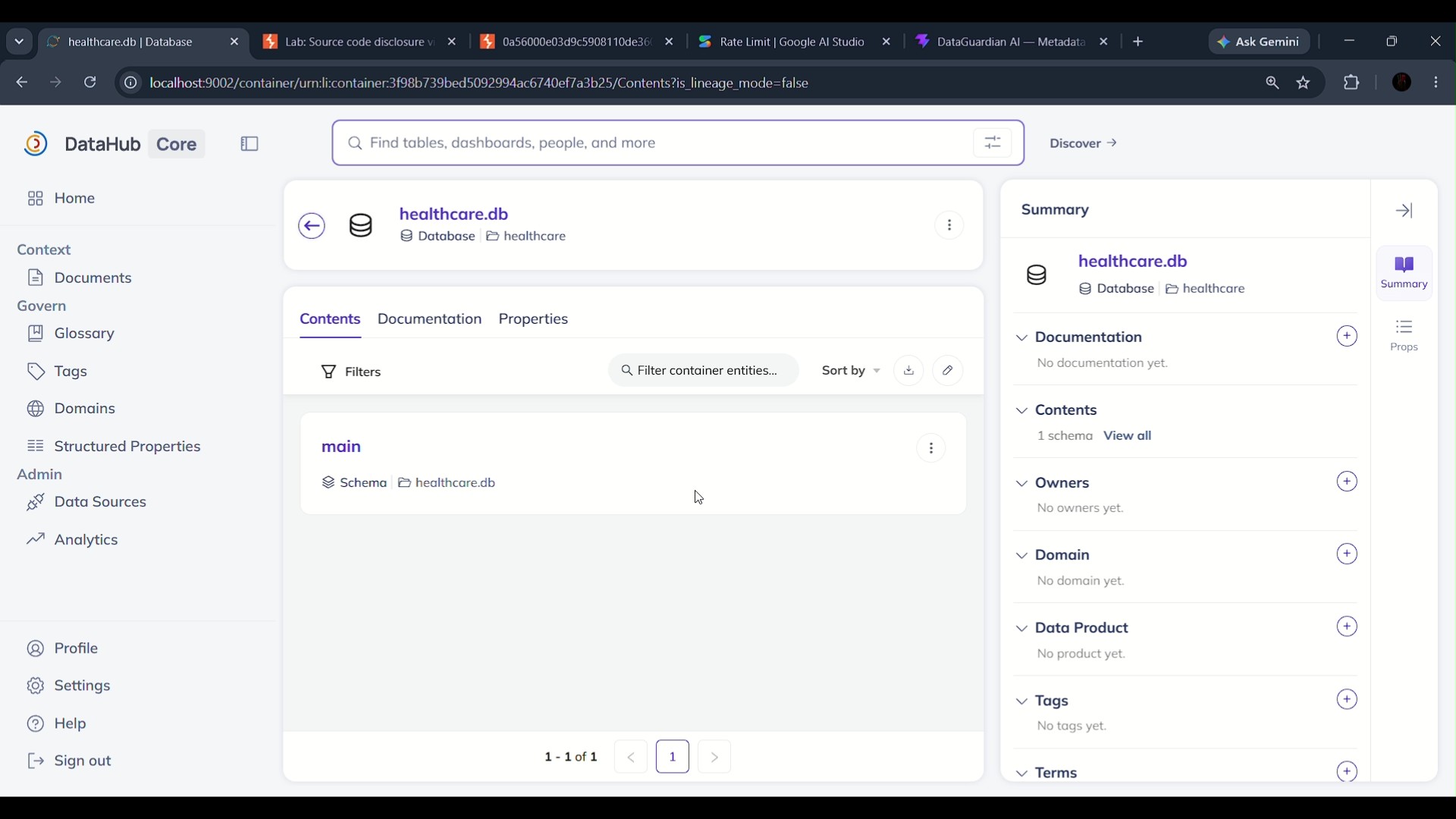
Task: Collapse the Summary side panel arrow
Action: pos(1404,211)
